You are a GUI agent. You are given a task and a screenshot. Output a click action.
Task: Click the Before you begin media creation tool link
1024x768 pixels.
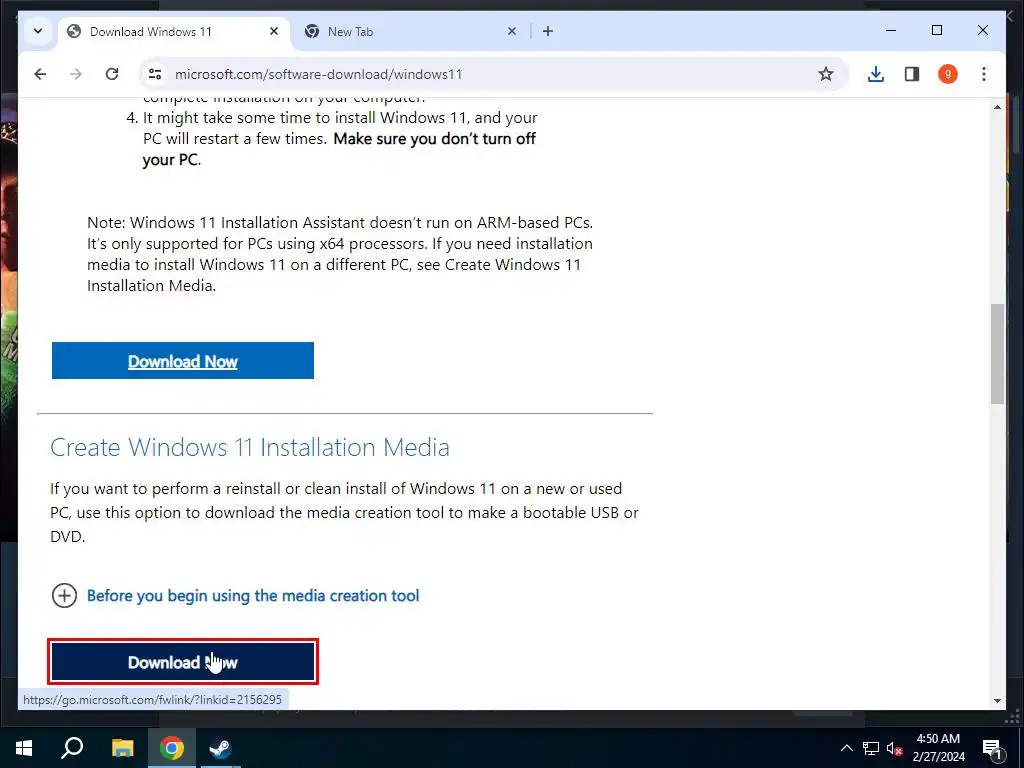pyautogui.click(x=253, y=596)
